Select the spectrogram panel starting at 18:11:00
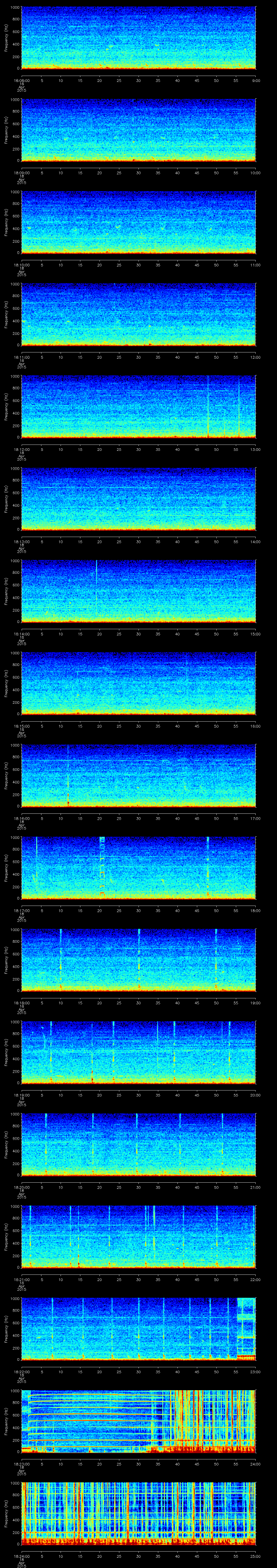The width and height of the screenshot is (277, 1568). pos(138,315)
